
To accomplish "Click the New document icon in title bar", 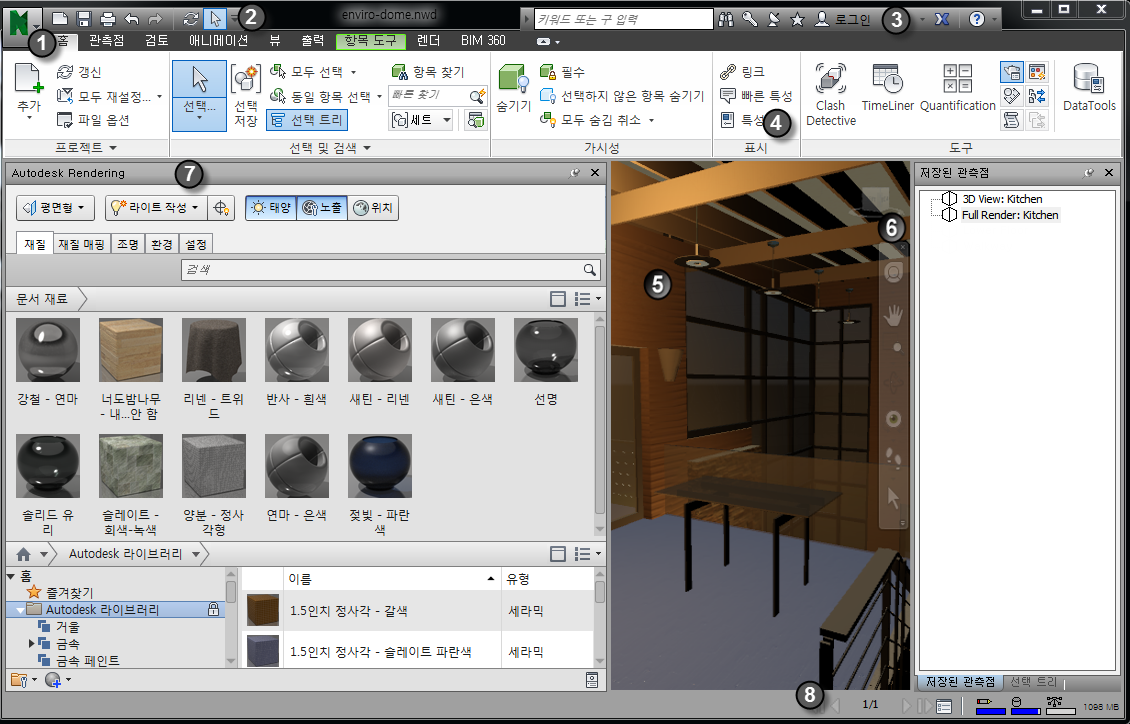I will click(x=61, y=19).
